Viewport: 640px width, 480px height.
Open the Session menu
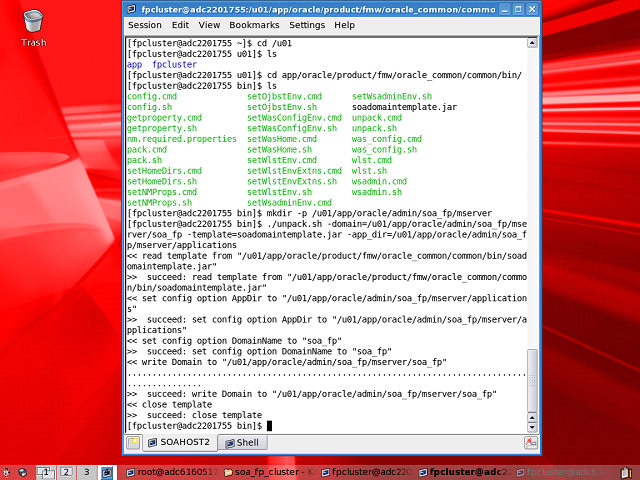tap(145, 25)
